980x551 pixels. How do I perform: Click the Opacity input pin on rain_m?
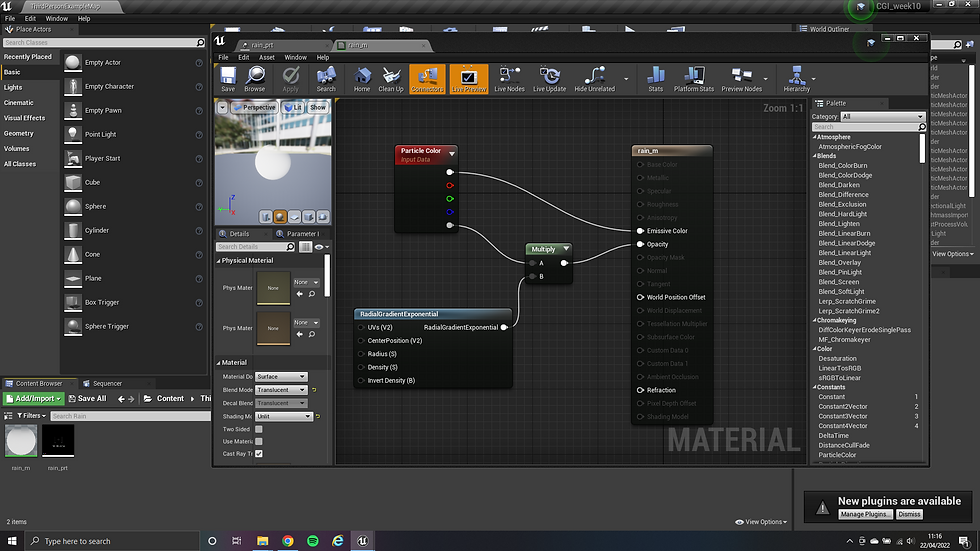[x=640, y=244]
